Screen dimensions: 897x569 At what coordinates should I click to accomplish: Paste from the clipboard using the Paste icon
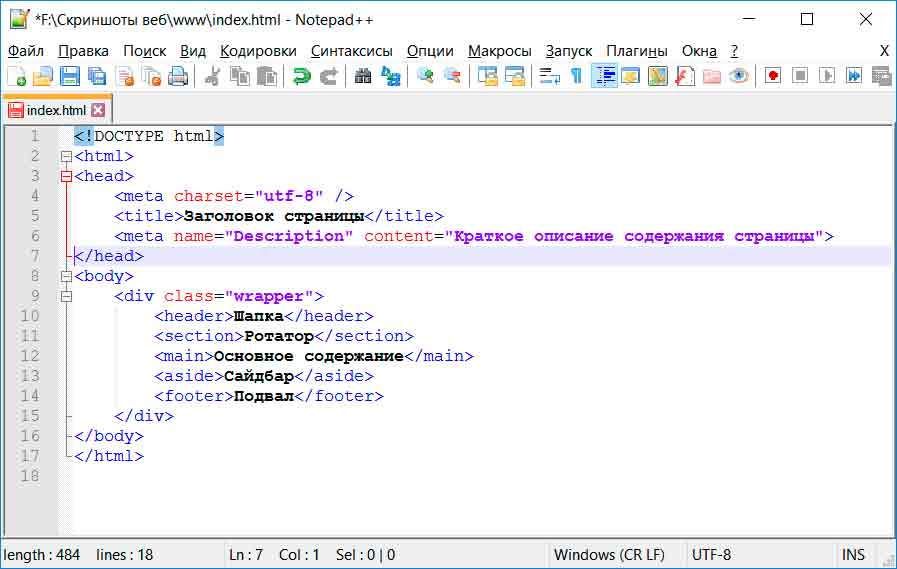coord(267,76)
